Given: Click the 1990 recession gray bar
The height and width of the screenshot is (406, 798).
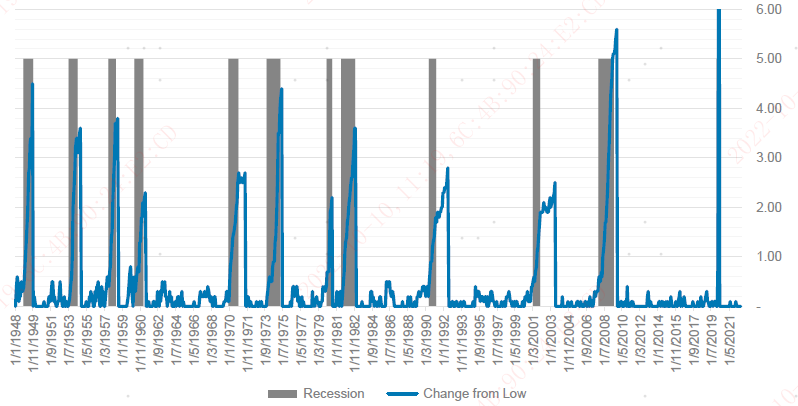Looking at the screenshot, I should (x=432, y=150).
